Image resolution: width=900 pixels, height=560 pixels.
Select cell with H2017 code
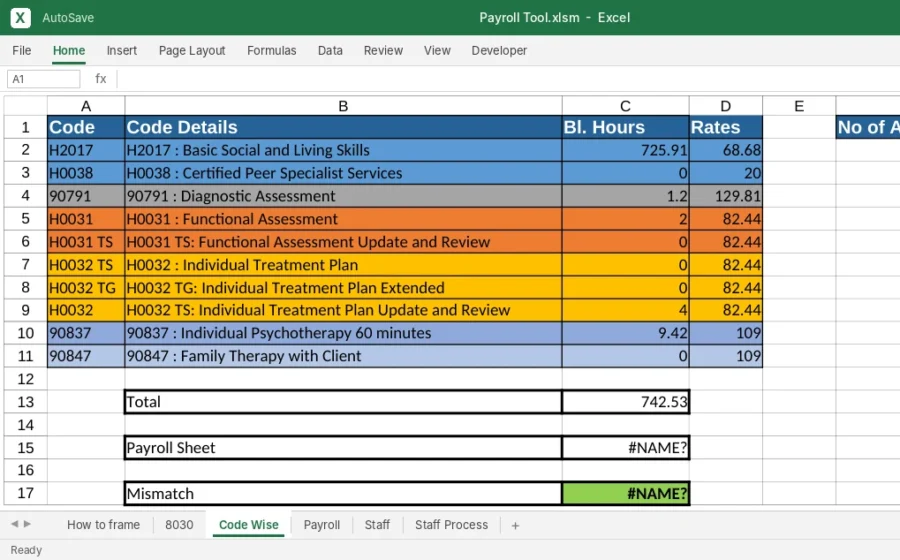[86, 150]
